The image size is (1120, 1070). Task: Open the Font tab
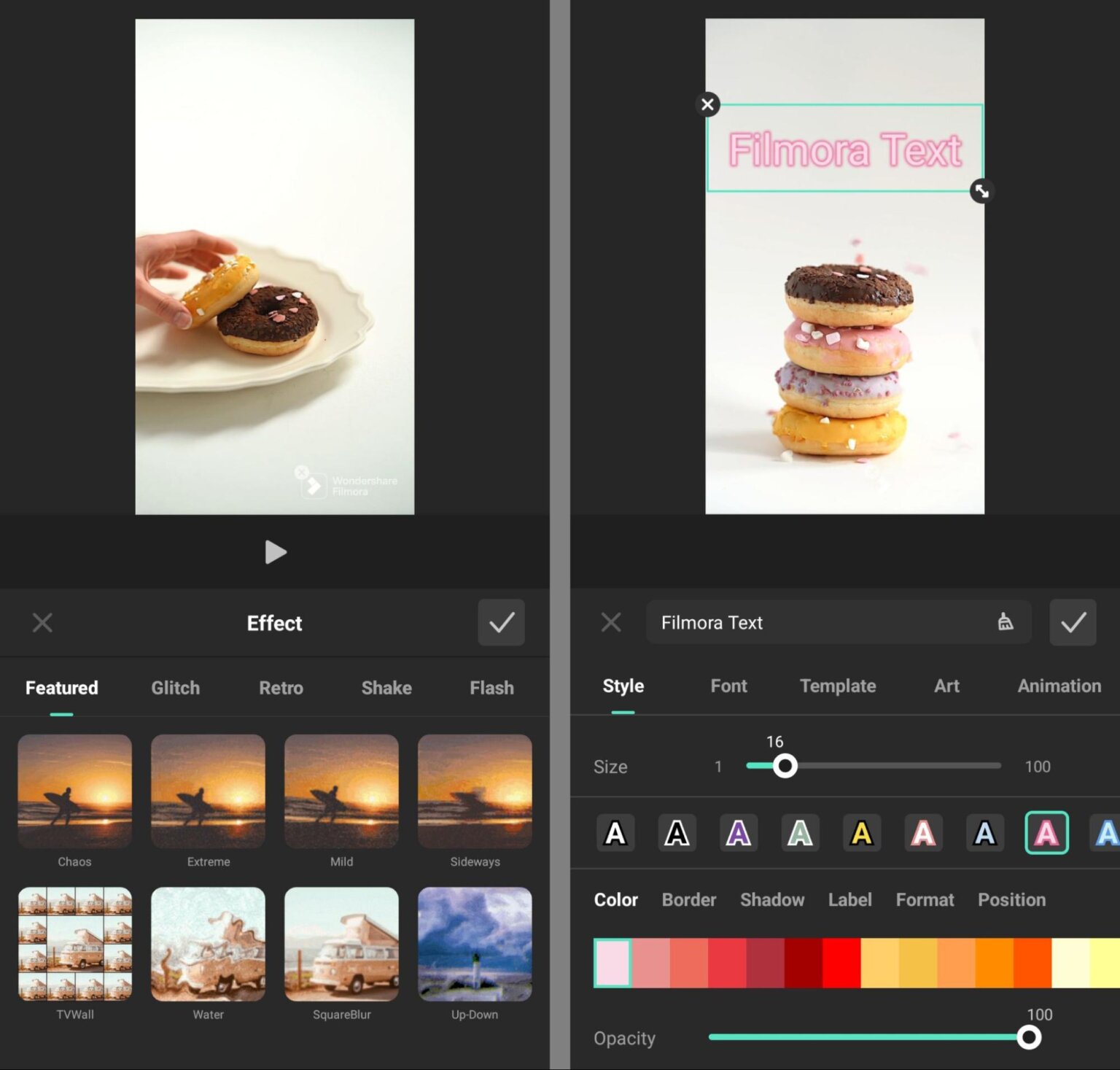(728, 686)
